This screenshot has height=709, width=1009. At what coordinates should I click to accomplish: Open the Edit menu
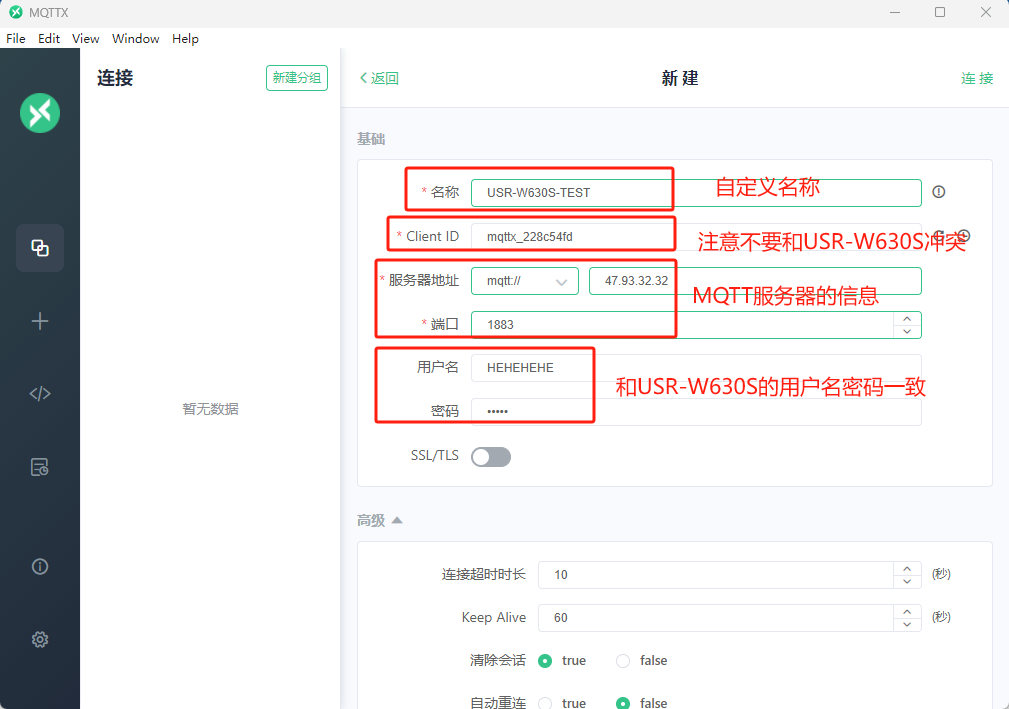49,39
